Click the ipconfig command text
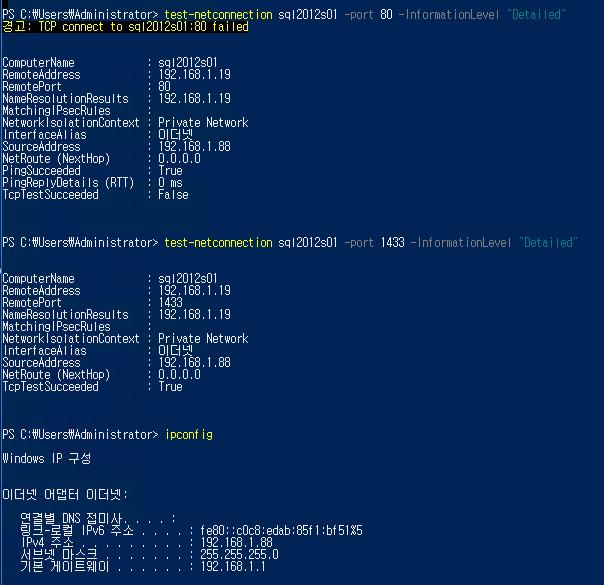This screenshot has width=604, height=585. click(189, 435)
